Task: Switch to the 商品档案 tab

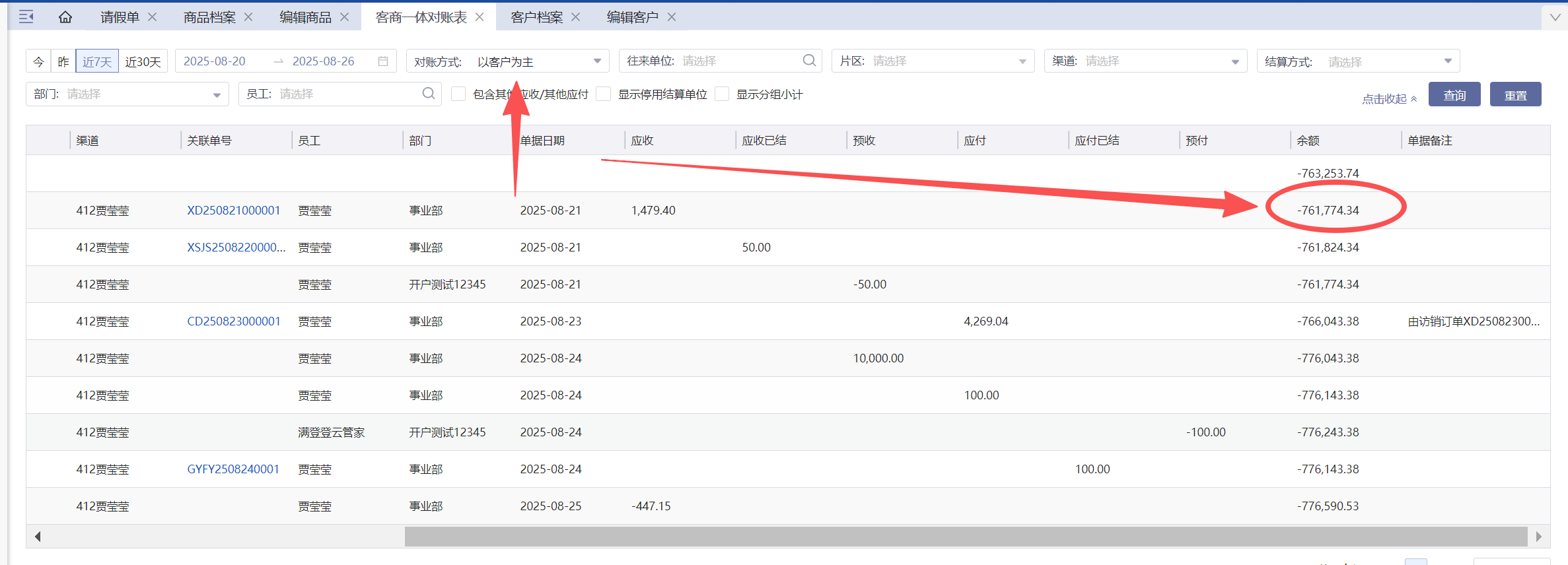Action: pos(209,17)
